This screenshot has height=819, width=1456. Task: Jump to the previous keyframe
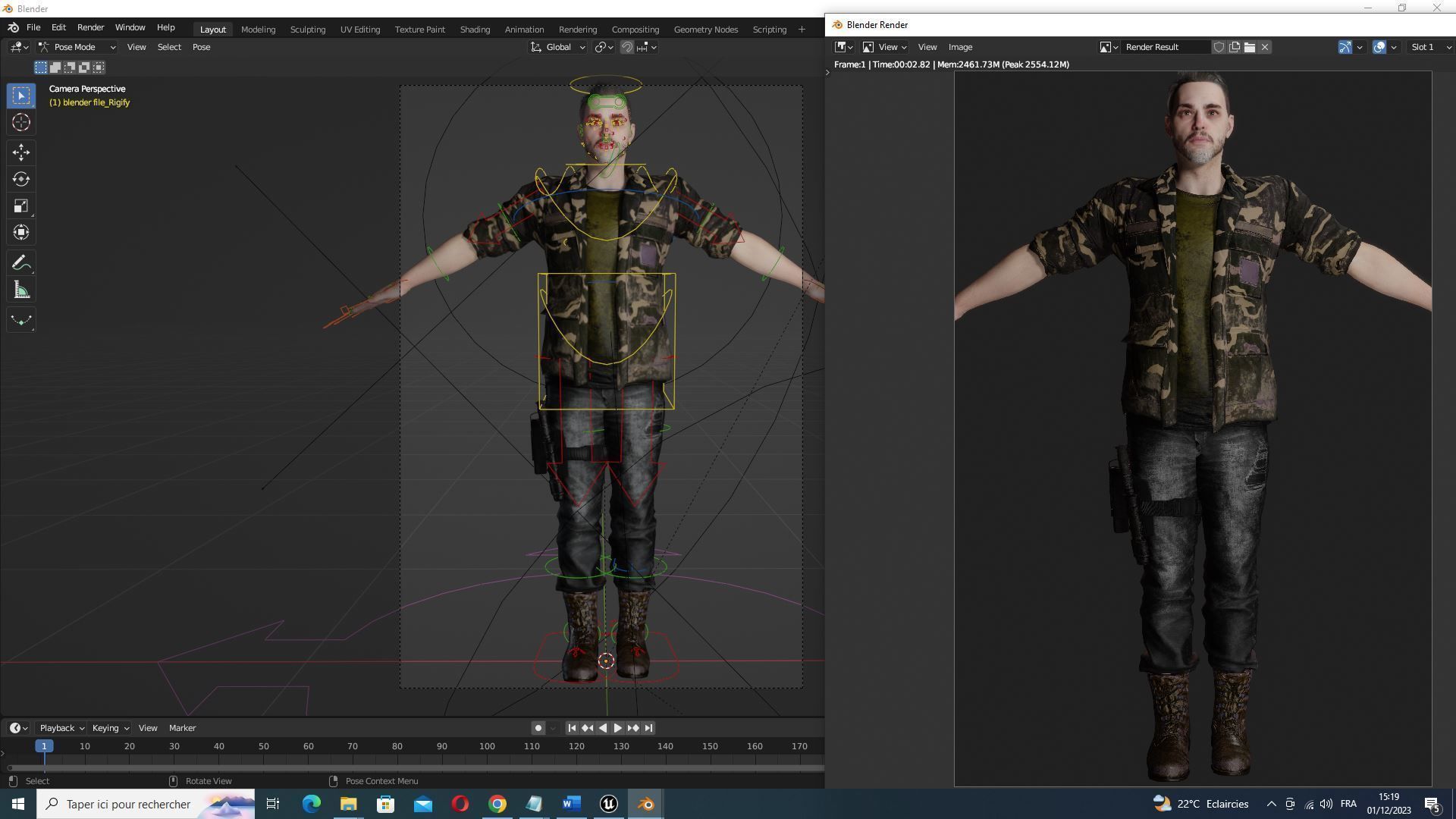coord(587,728)
